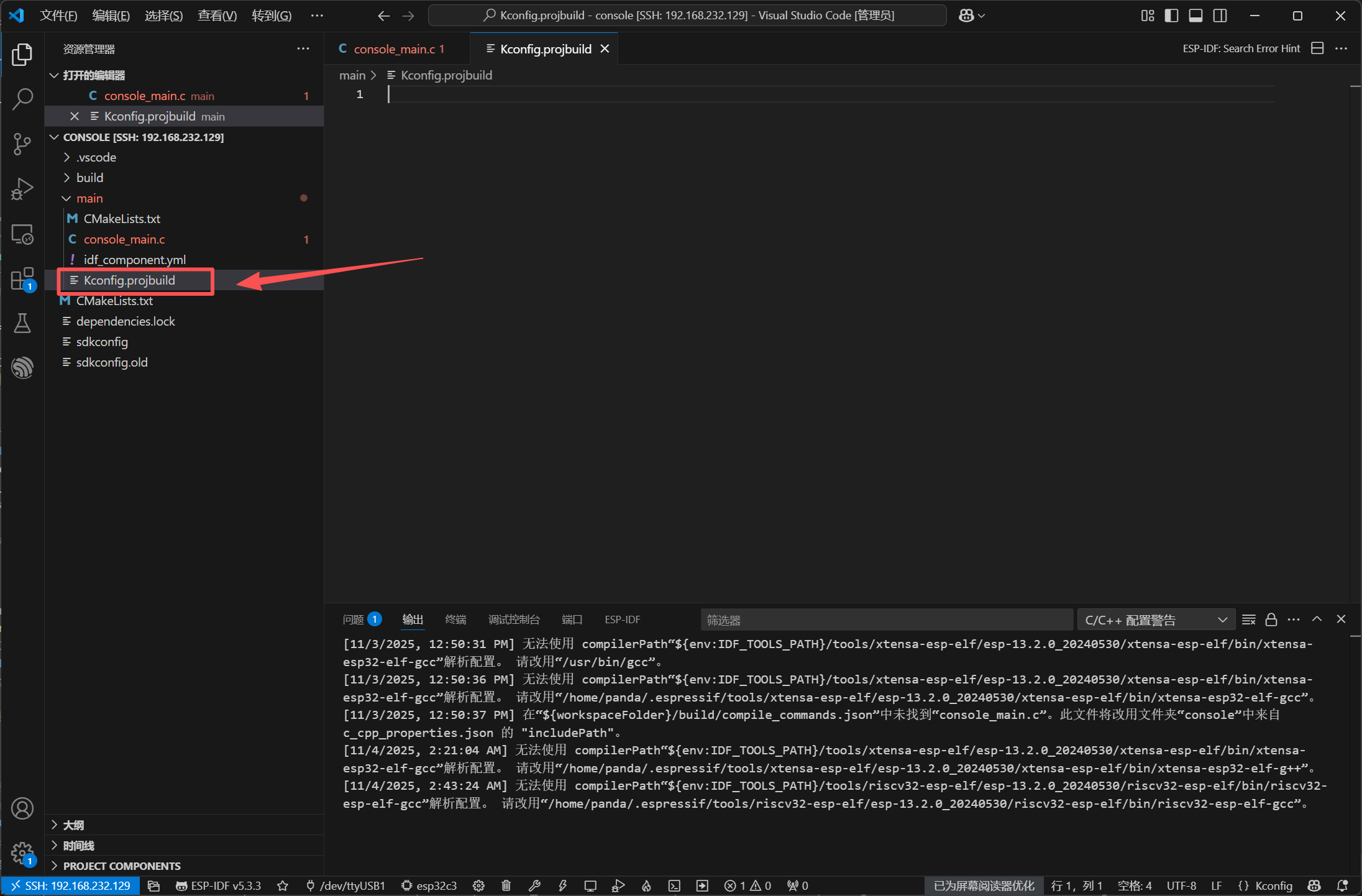
Task: Open Source Control view
Action: [22, 144]
